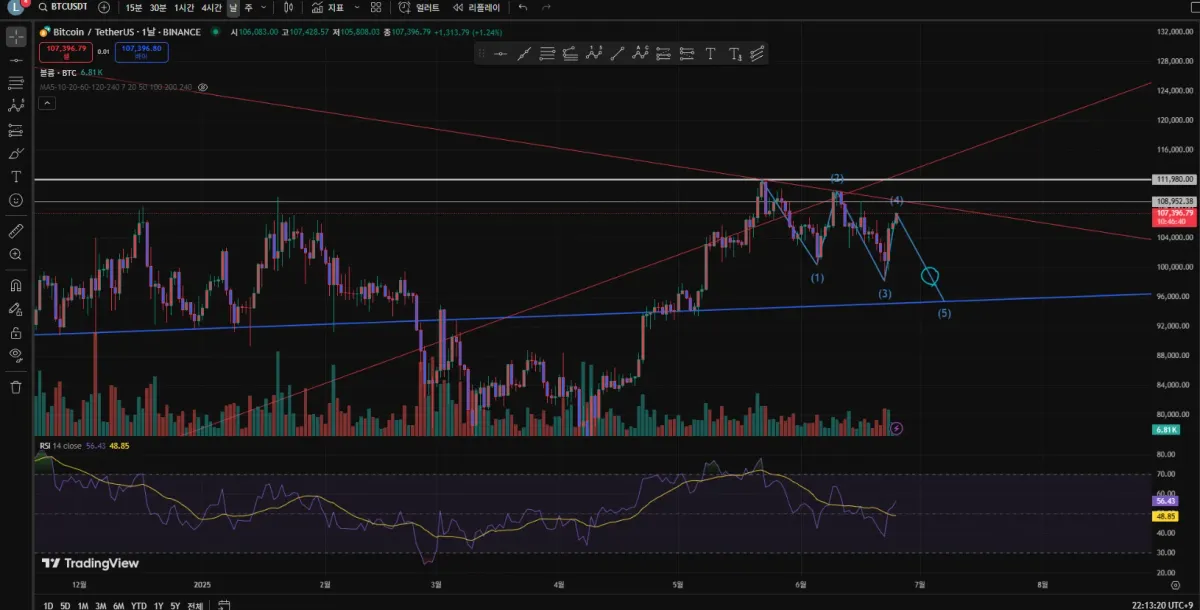Grab the floating toolbar drag handle
Screen dimensions: 1200x610
point(481,53)
